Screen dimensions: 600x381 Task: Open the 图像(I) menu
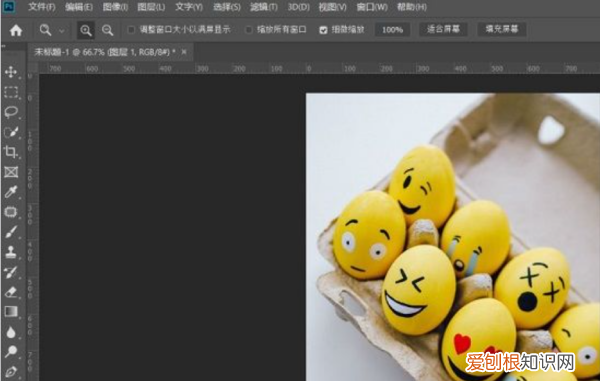pos(115,7)
